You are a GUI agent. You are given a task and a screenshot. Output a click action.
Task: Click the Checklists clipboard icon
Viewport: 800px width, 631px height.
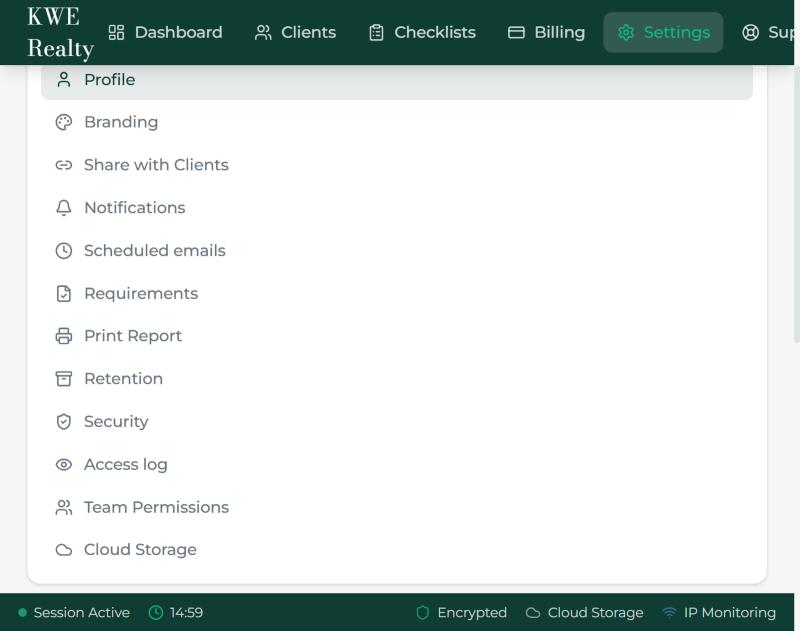coord(377,33)
